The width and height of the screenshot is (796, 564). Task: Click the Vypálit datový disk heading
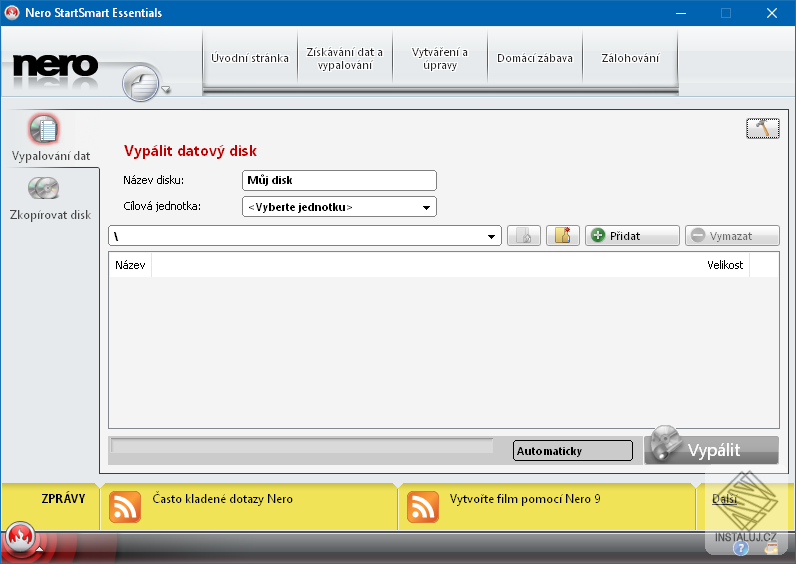coord(190,151)
